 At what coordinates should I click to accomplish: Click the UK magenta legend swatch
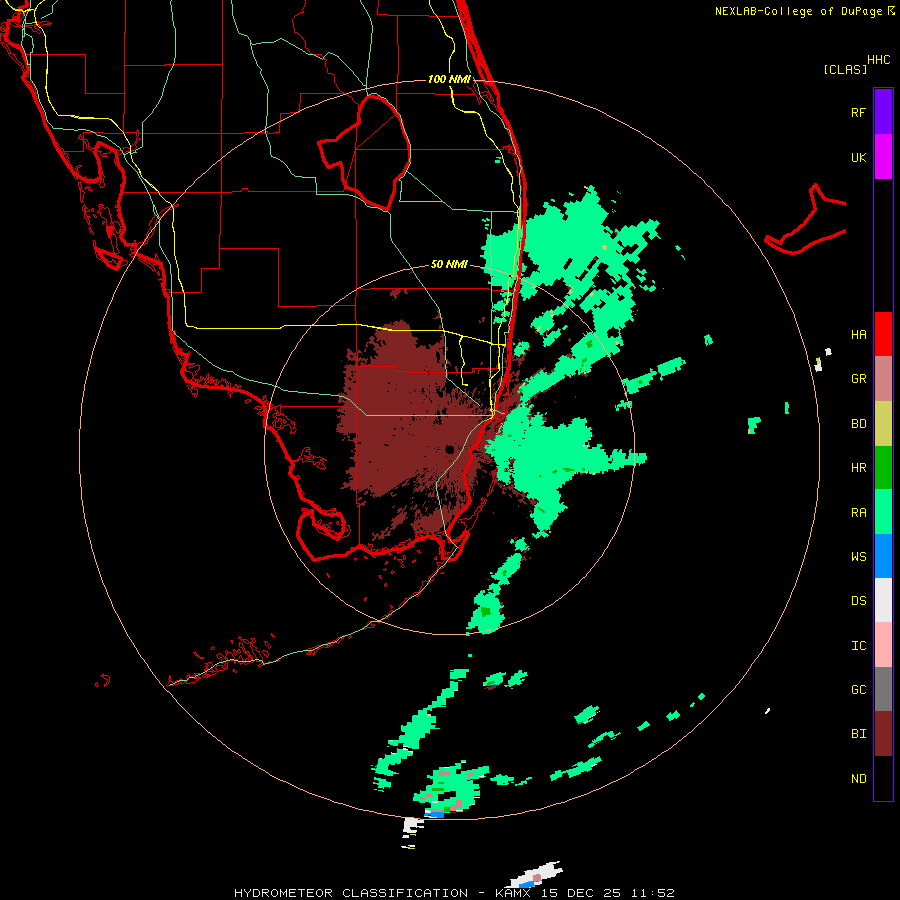(883, 157)
